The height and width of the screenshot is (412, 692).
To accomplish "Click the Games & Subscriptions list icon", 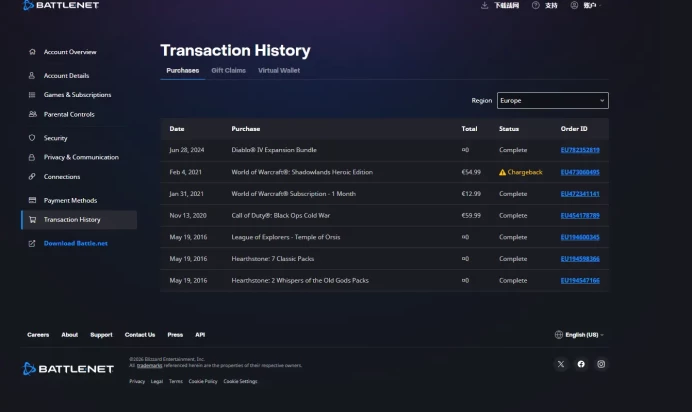I will (32, 94).
